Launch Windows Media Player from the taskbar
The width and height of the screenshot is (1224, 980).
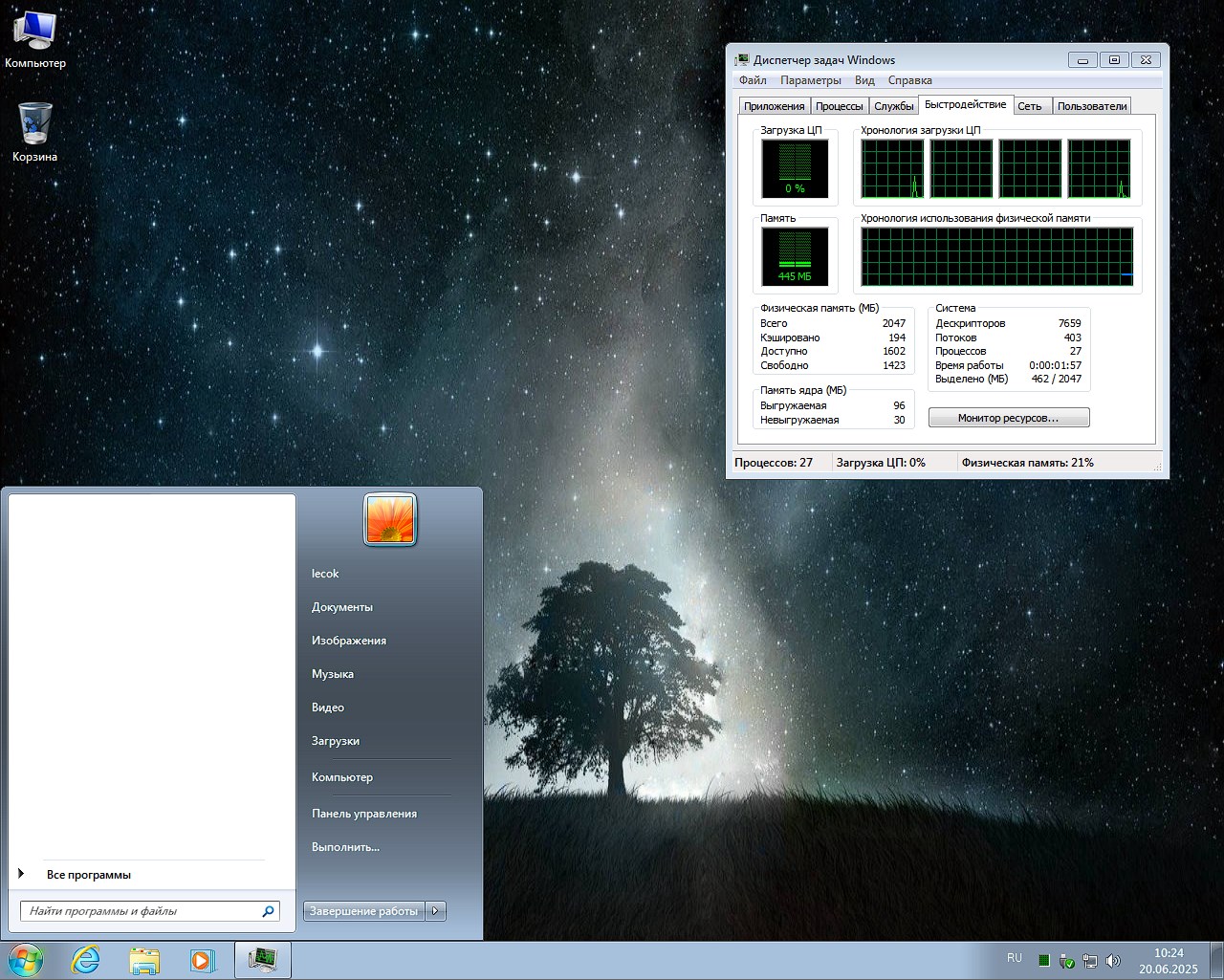(x=202, y=960)
